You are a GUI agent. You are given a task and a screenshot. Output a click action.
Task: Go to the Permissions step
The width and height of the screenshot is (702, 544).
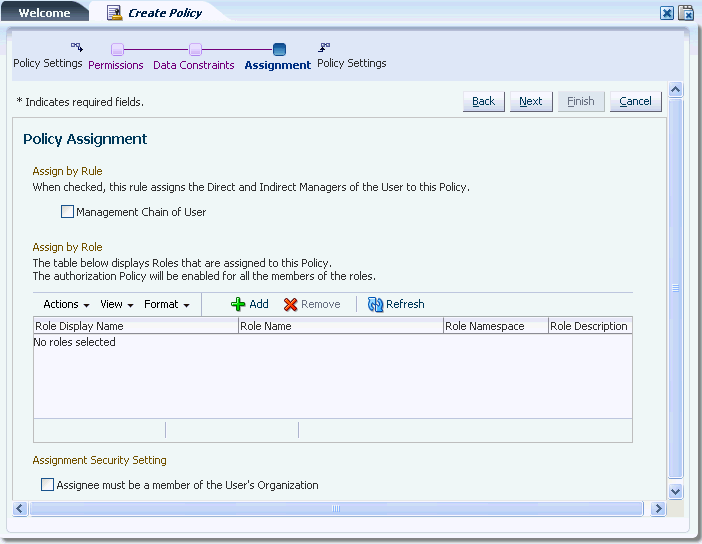(116, 65)
